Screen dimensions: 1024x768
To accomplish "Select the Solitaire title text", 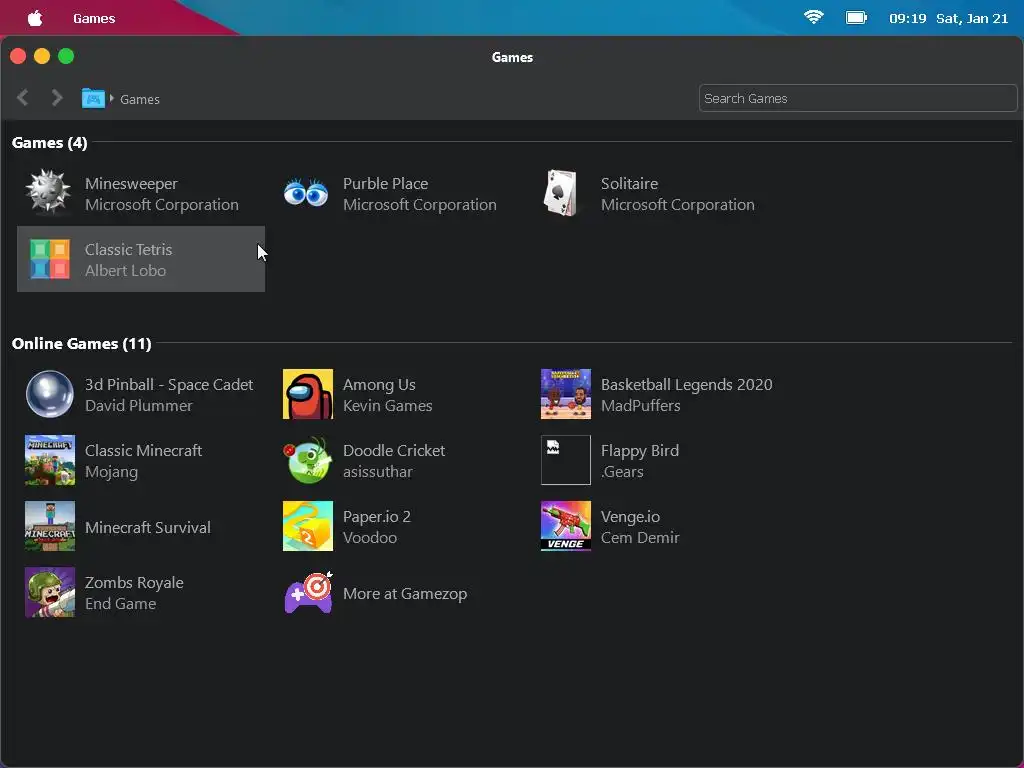I will [x=630, y=184].
